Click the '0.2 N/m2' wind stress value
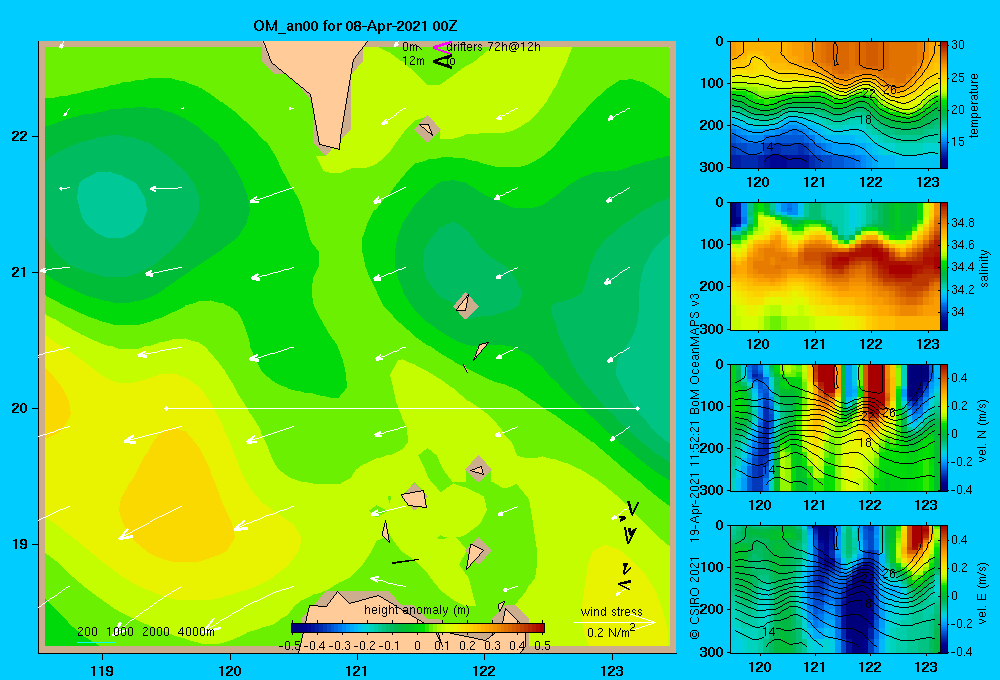 [611, 632]
